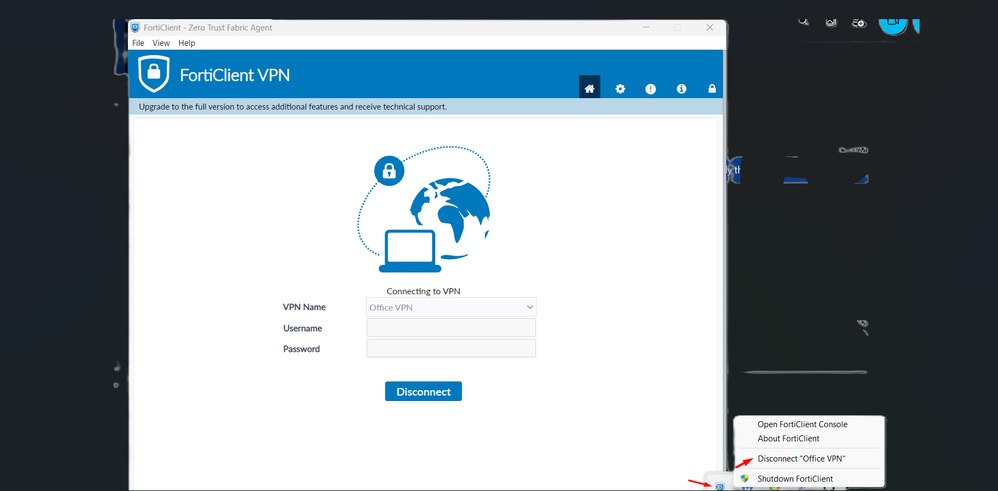The width and height of the screenshot is (998, 491).
Task: Maximize the FortiClient window
Action: 678,27
